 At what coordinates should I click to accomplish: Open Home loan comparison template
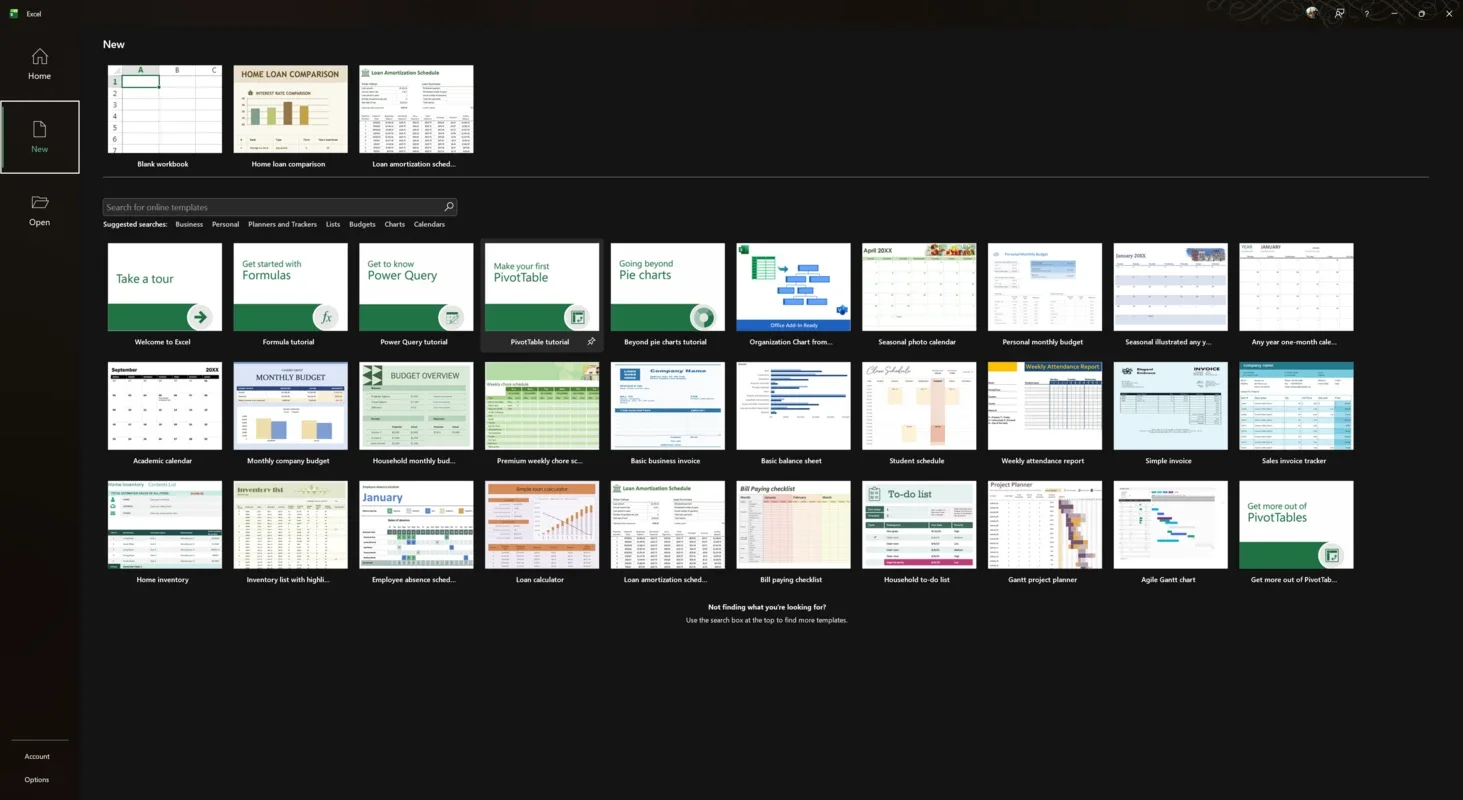pyautogui.click(x=290, y=118)
